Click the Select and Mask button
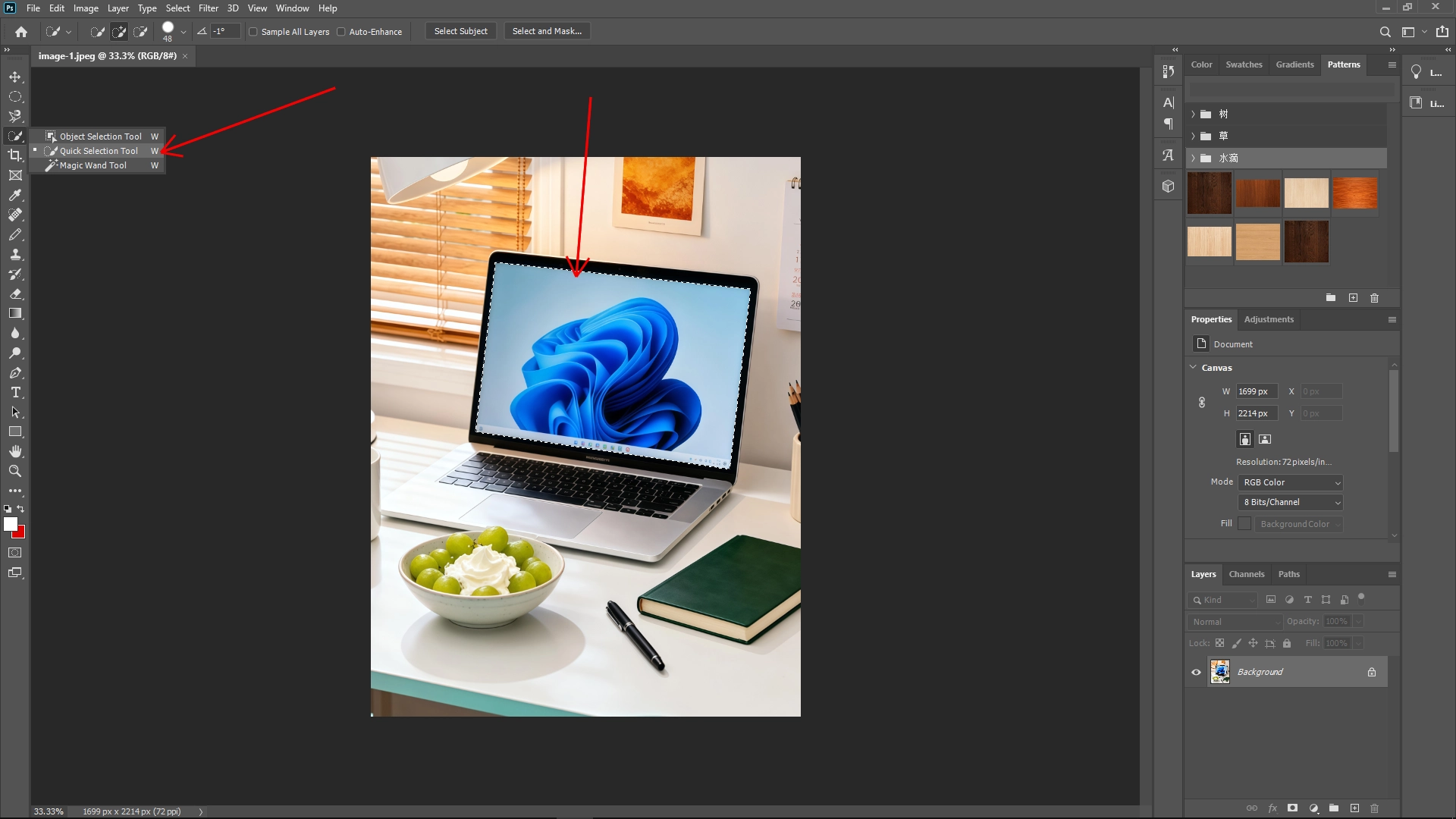 point(546,31)
